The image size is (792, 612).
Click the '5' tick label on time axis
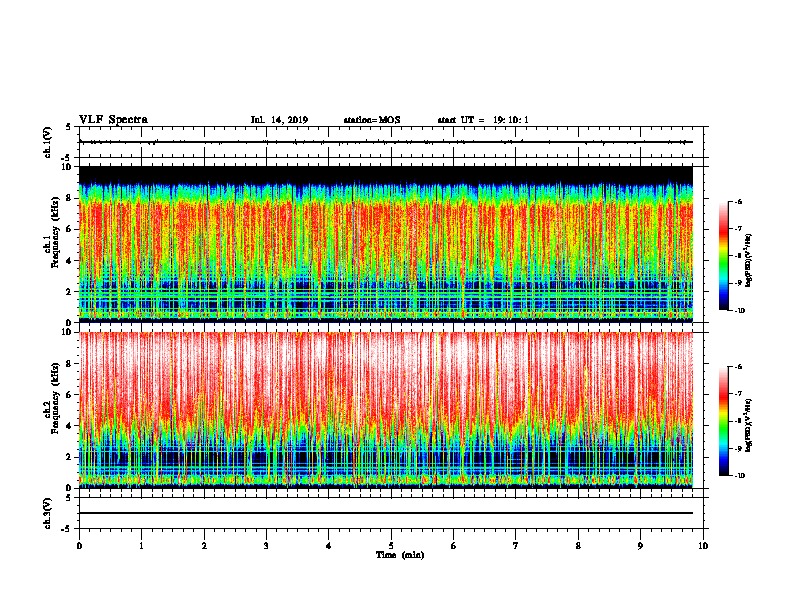click(x=391, y=545)
